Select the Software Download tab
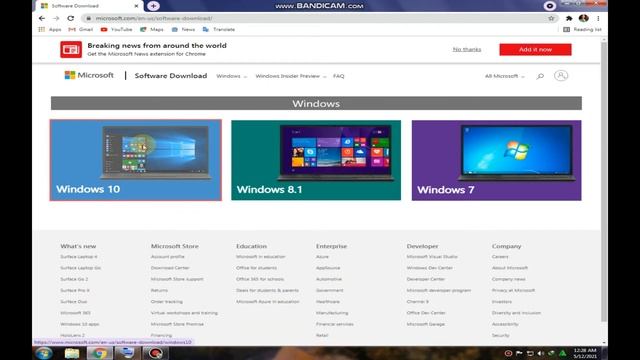The height and width of the screenshot is (360, 640). click(x=89, y=6)
